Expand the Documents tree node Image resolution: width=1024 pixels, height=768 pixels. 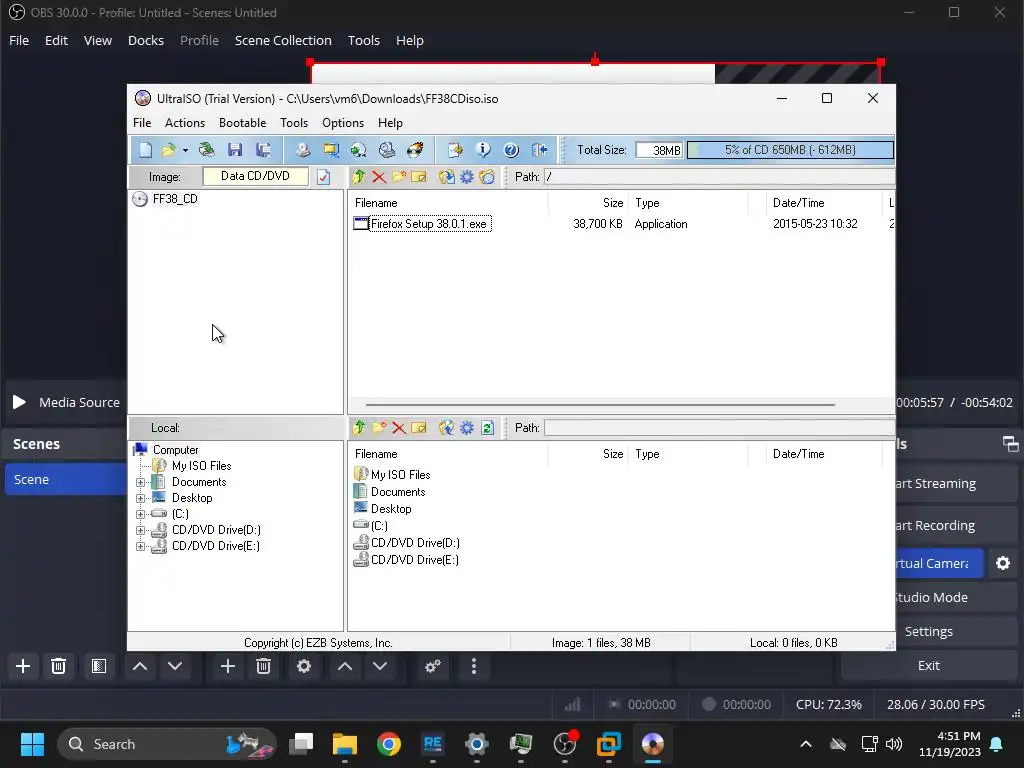click(140, 483)
